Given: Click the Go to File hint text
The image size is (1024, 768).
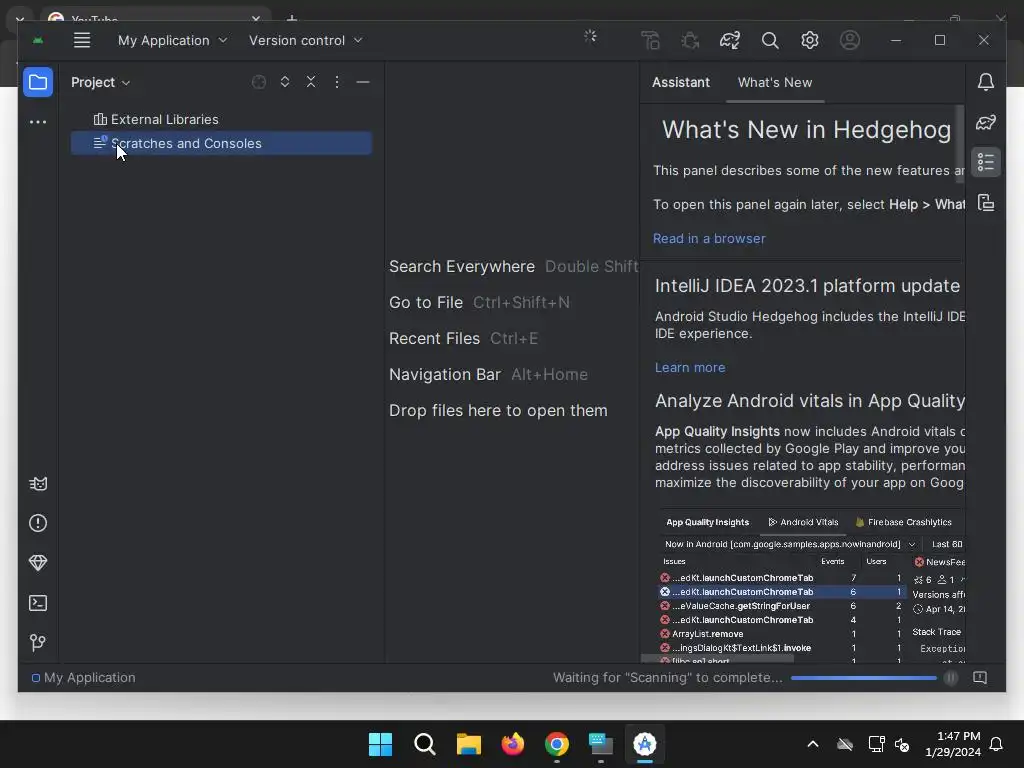Looking at the screenshot, I should 426,302.
